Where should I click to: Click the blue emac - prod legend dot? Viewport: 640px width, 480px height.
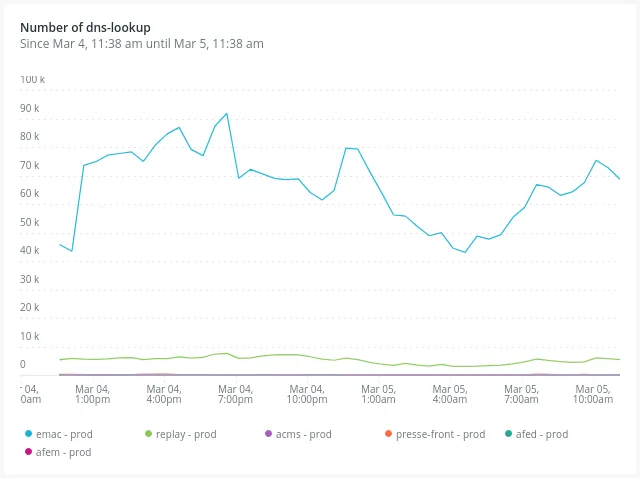(28, 434)
